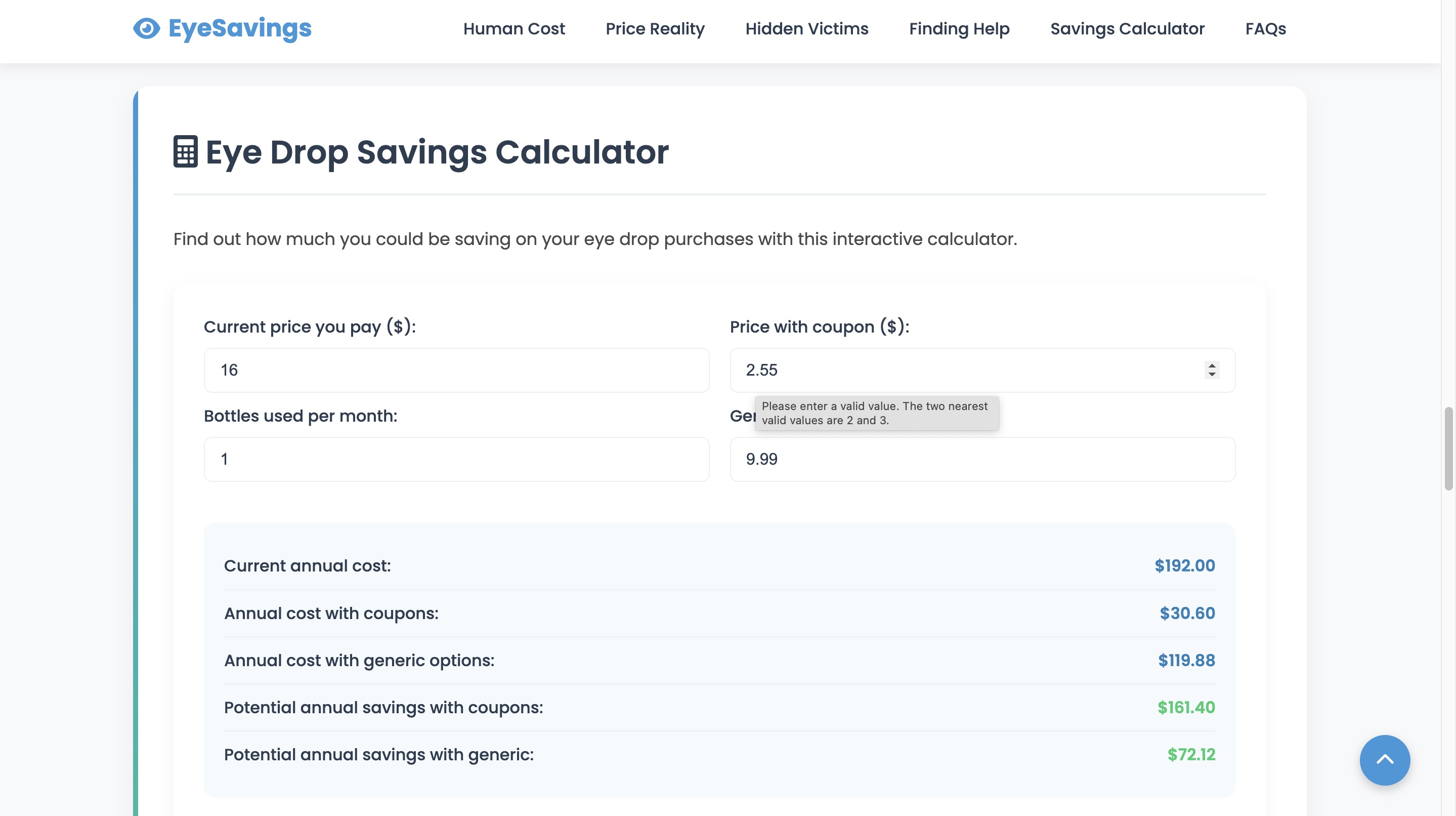Focus the Current price you pay field
Viewport: 1456px width, 816px height.
click(456, 371)
